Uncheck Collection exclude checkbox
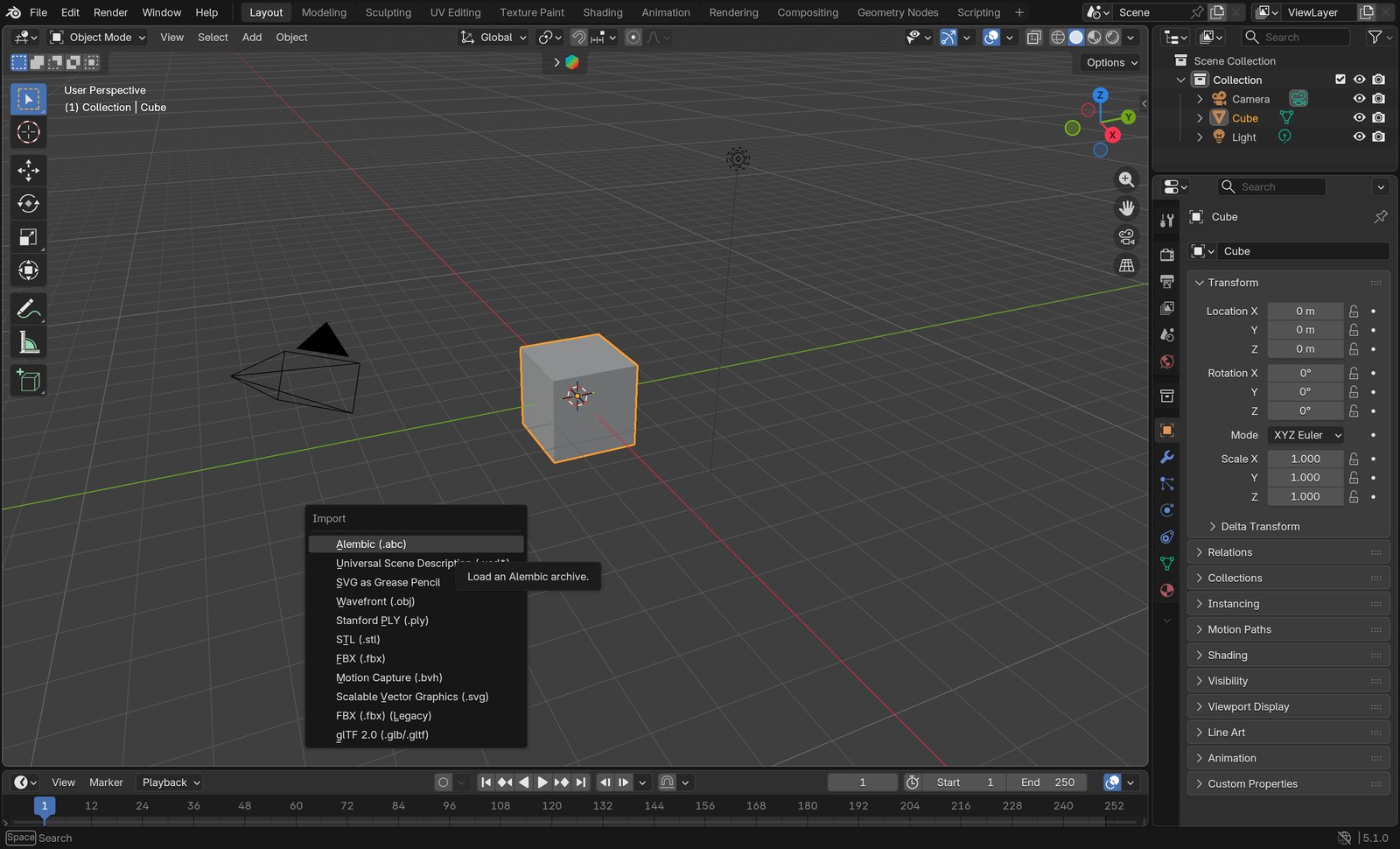Screen dimensions: 1400x849 1340,80
